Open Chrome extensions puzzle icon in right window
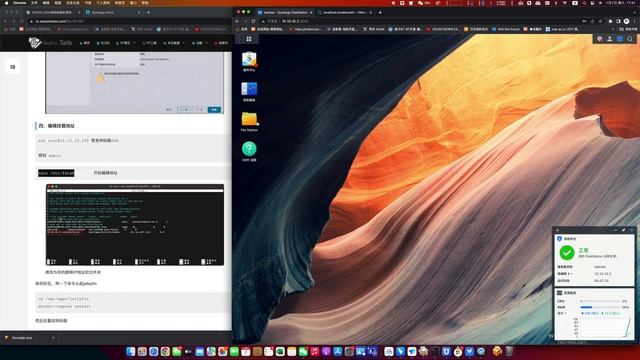 610,21
